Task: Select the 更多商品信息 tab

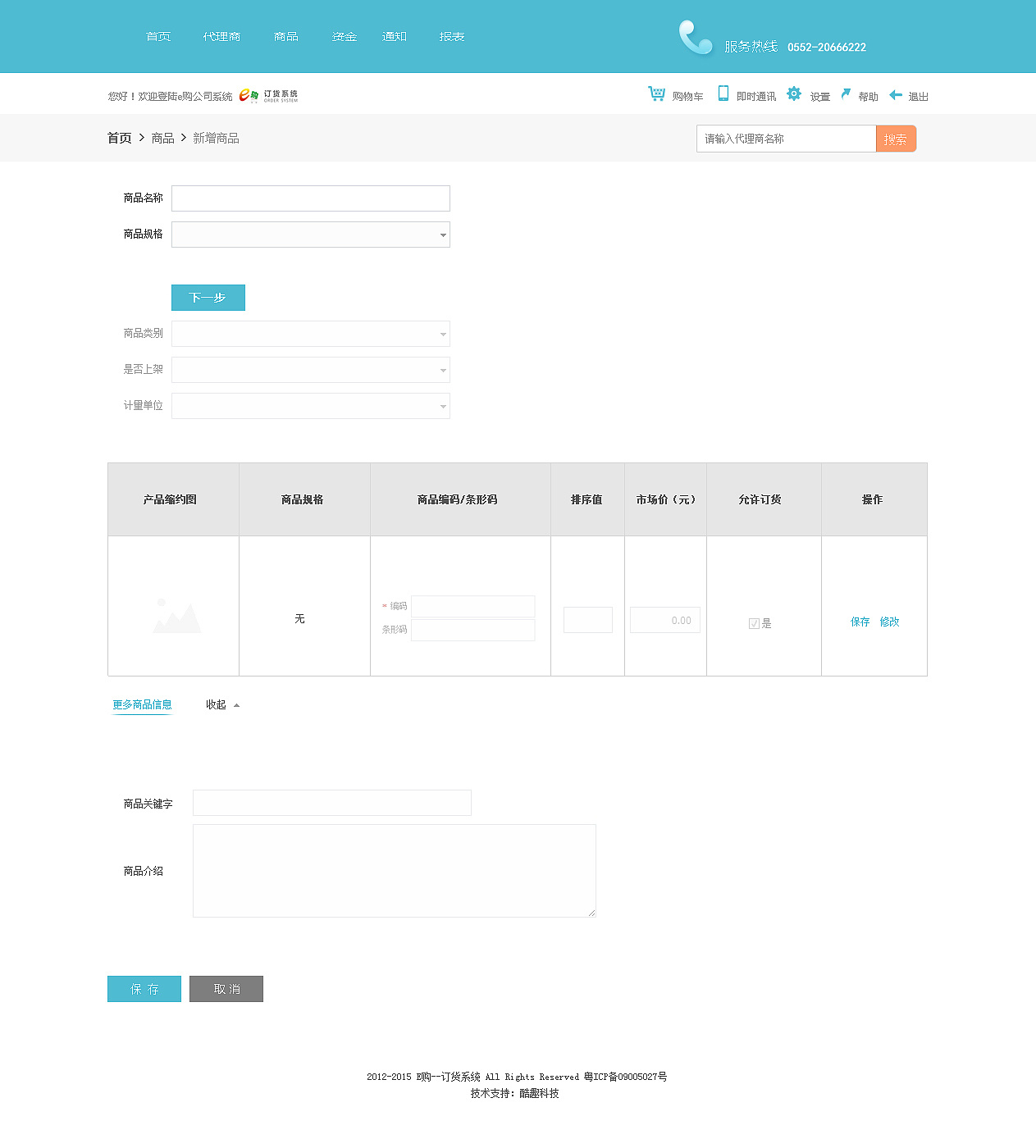Action: pyautogui.click(x=142, y=704)
